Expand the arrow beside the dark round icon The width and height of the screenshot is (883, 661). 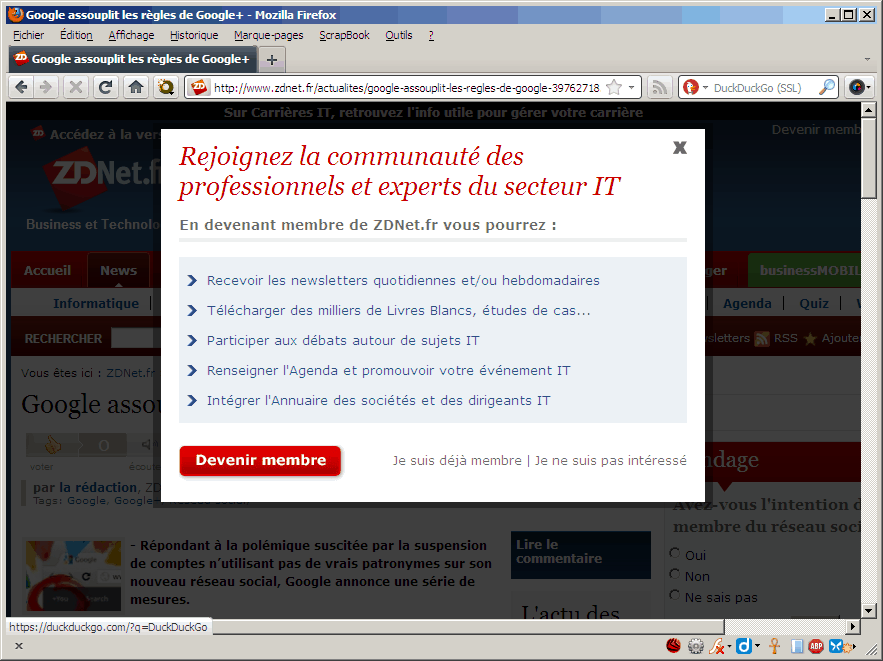click(x=868, y=87)
